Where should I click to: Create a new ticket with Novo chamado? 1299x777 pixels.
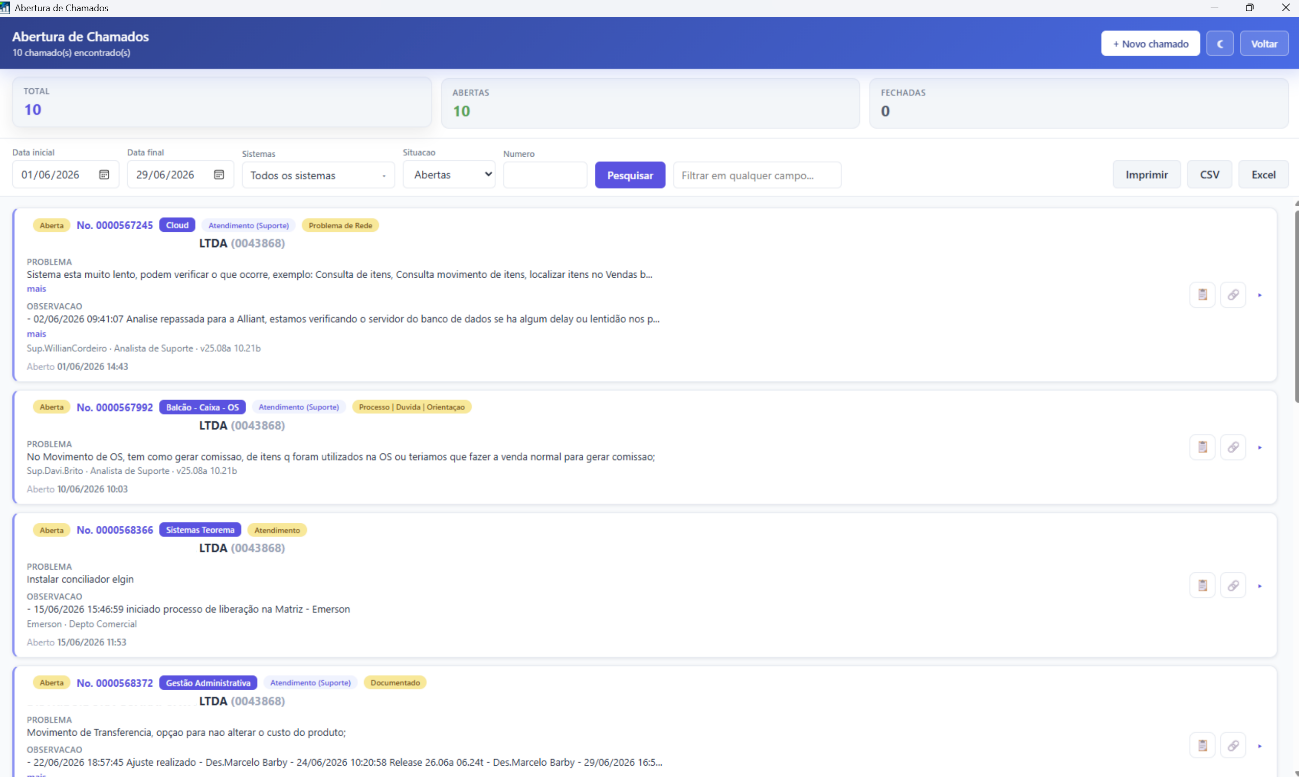pos(1151,44)
